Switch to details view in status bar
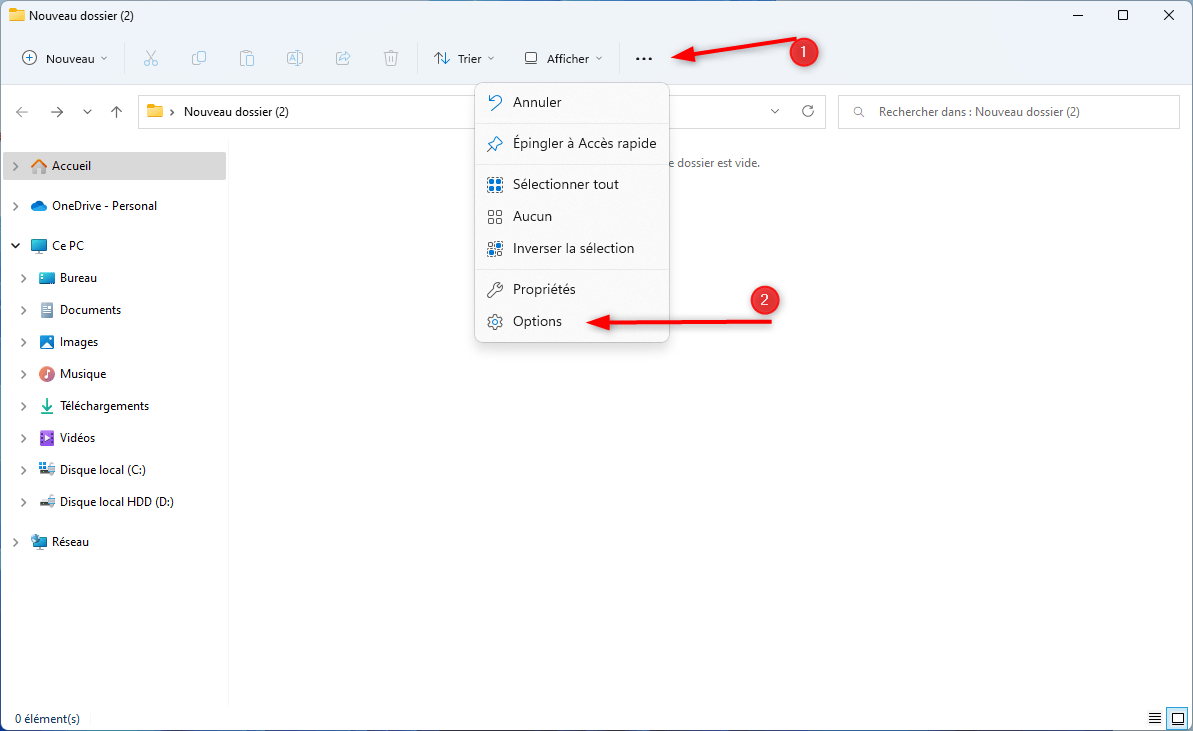The height and width of the screenshot is (731, 1193). 1155,718
